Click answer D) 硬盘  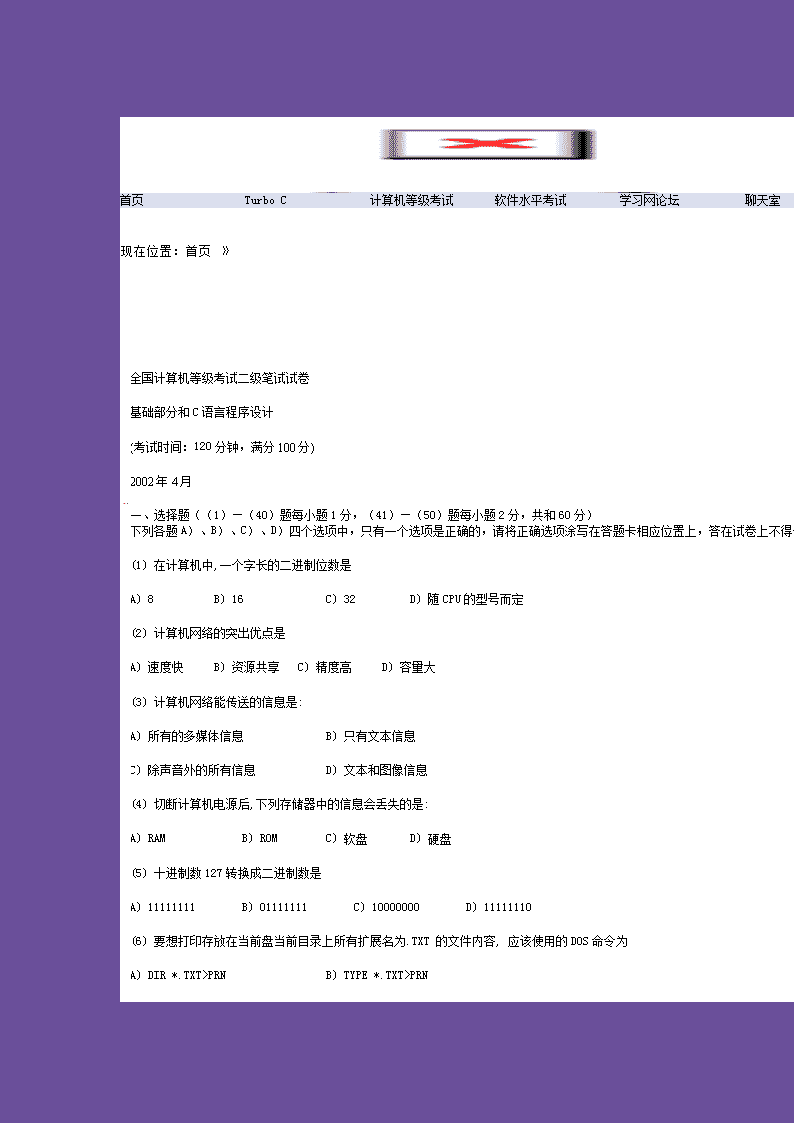(430, 839)
